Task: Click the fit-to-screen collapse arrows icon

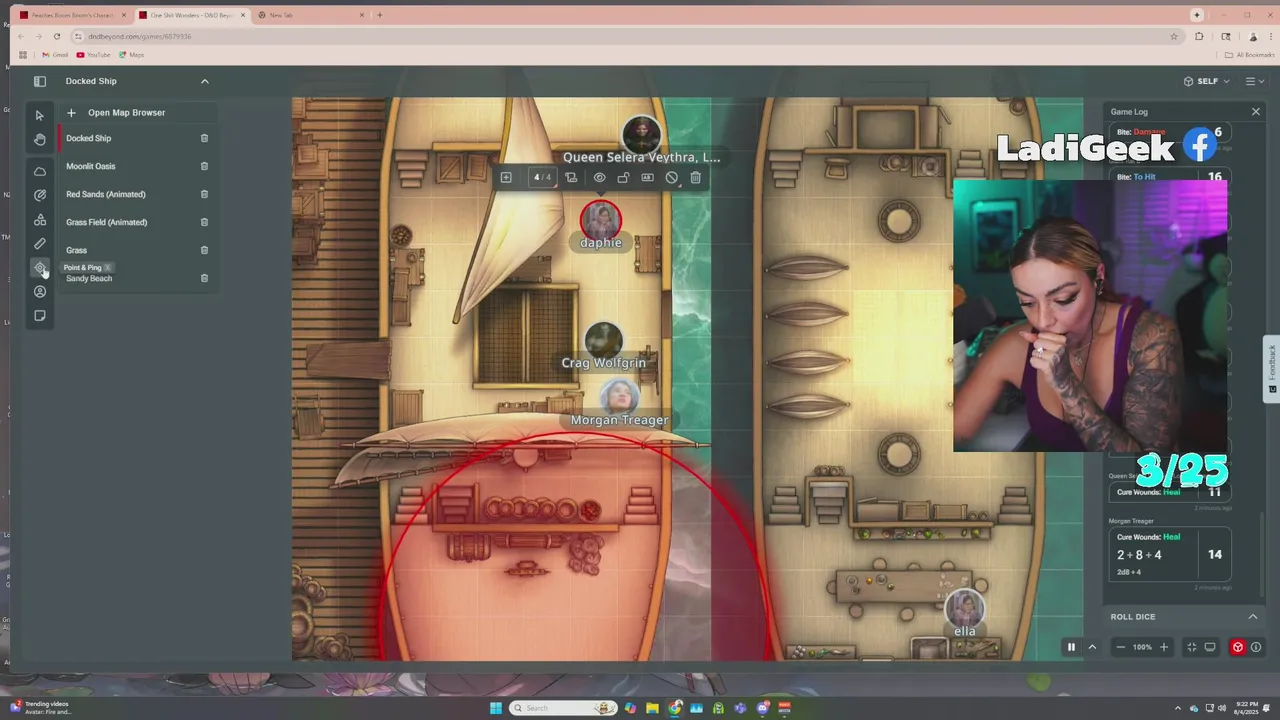Action: [1191, 647]
